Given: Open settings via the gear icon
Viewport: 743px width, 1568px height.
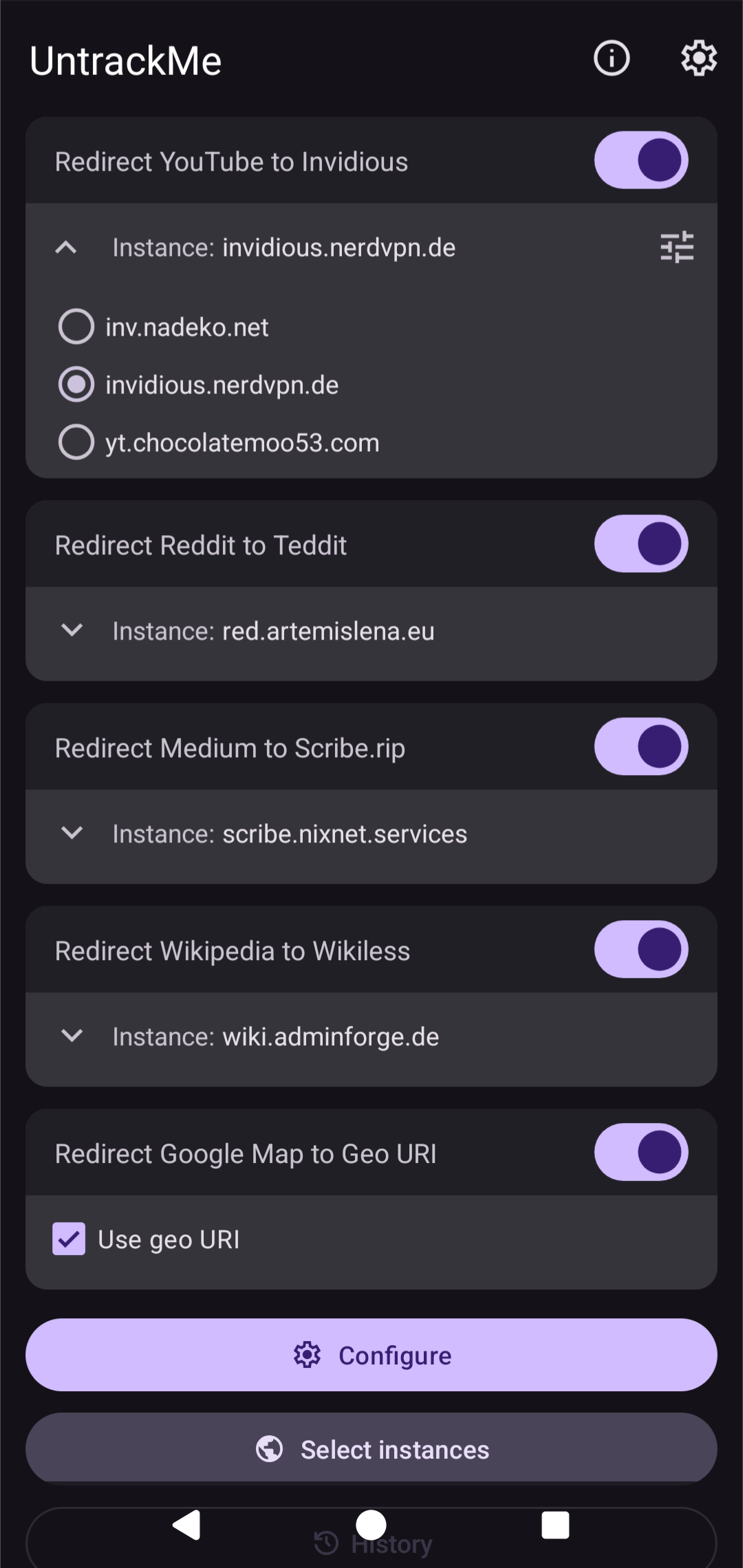Looking at the screenshot, I should point(699,58).
